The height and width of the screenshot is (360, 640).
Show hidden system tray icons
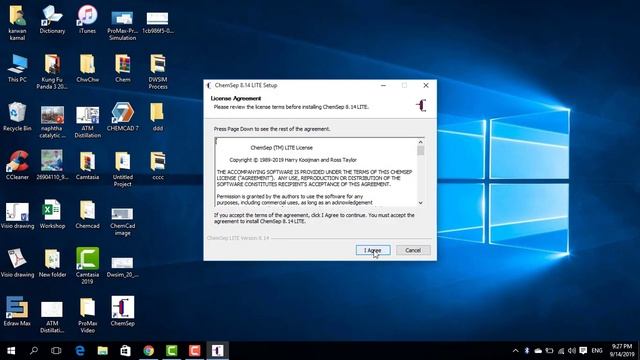point(516,351)
